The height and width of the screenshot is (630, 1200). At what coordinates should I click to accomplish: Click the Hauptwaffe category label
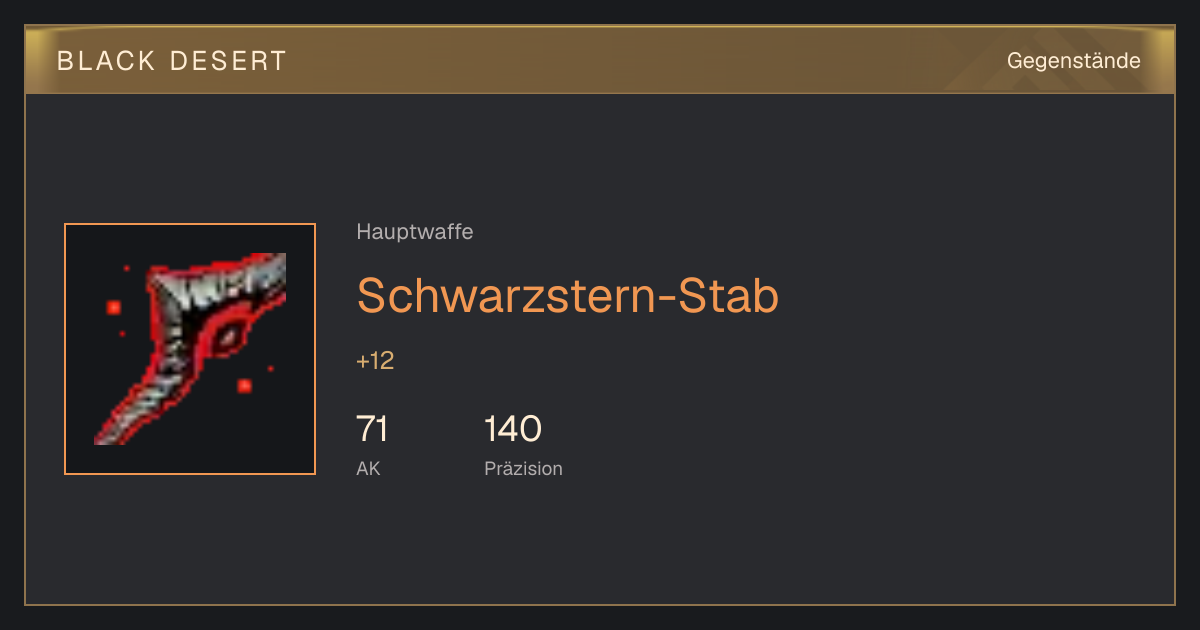coord(414,232)
